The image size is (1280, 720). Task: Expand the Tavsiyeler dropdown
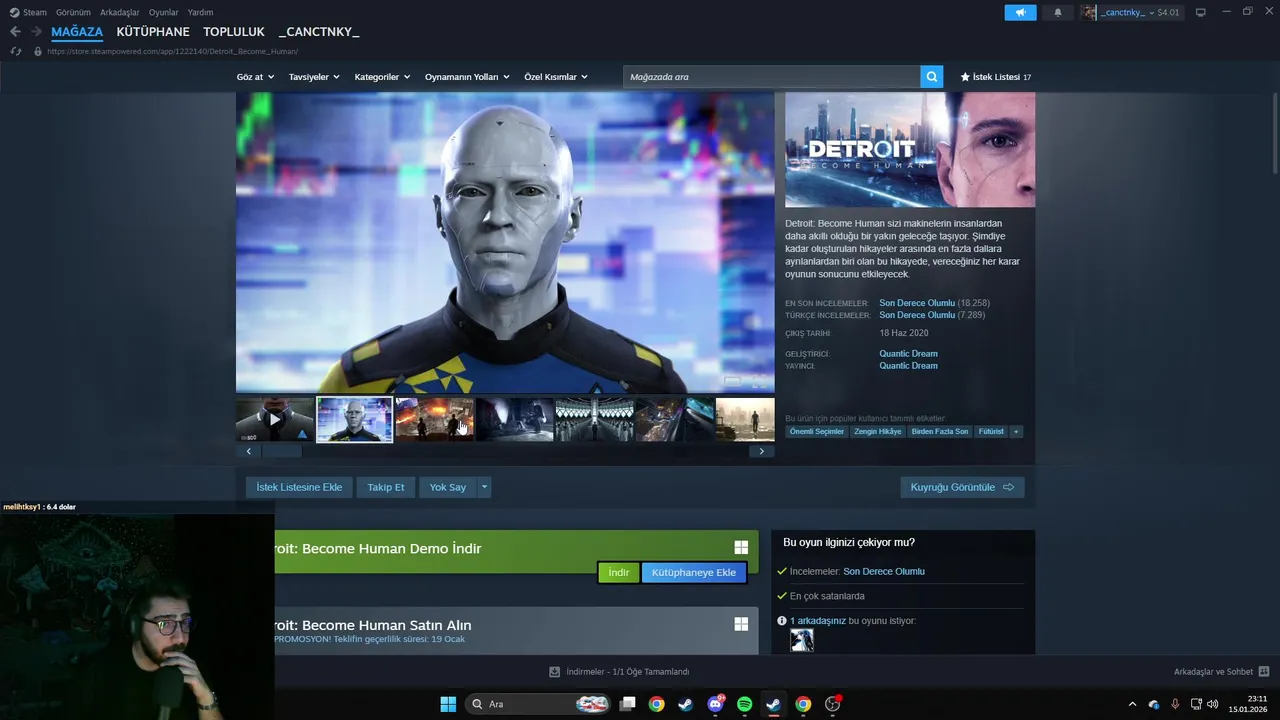pos(314,77)
